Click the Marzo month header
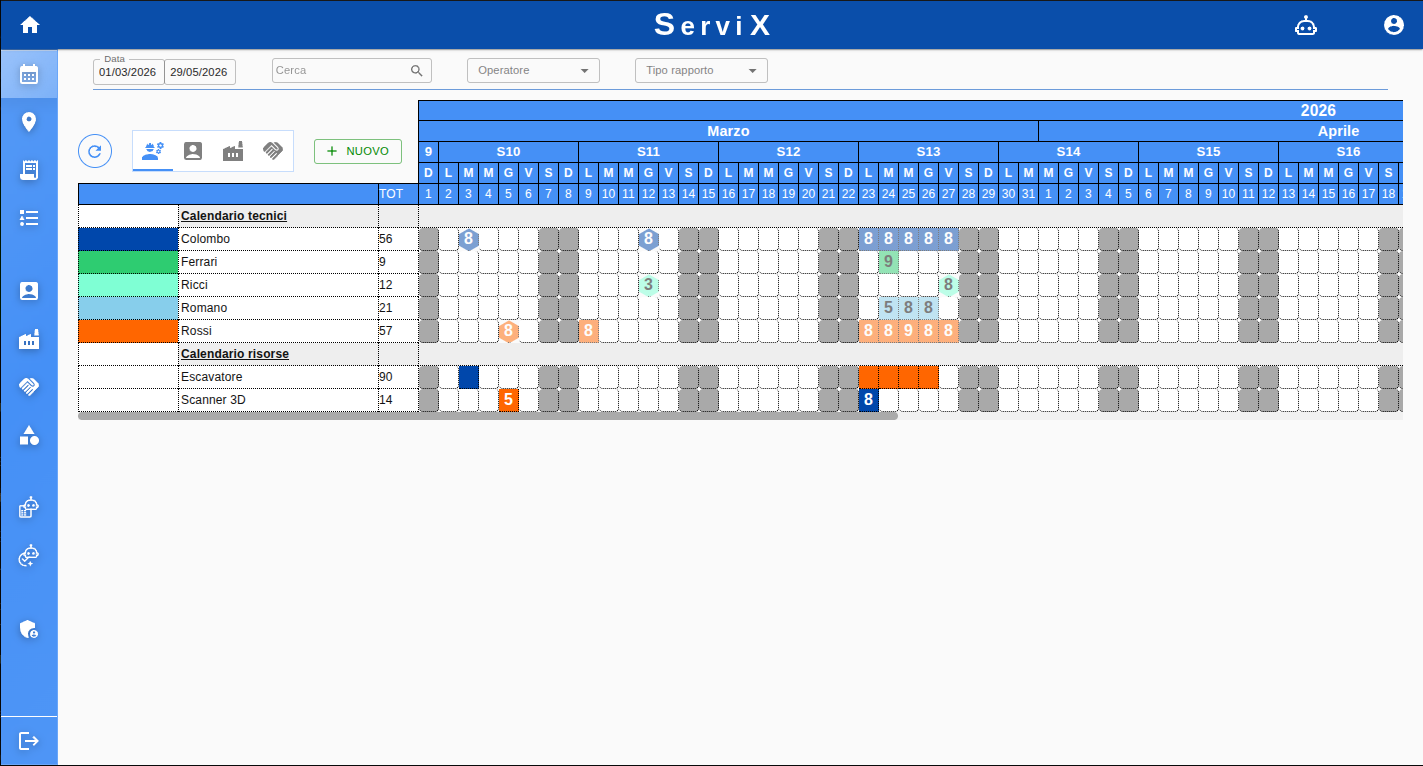Viewport: 1423px width, 766px height. coord(728,131)
